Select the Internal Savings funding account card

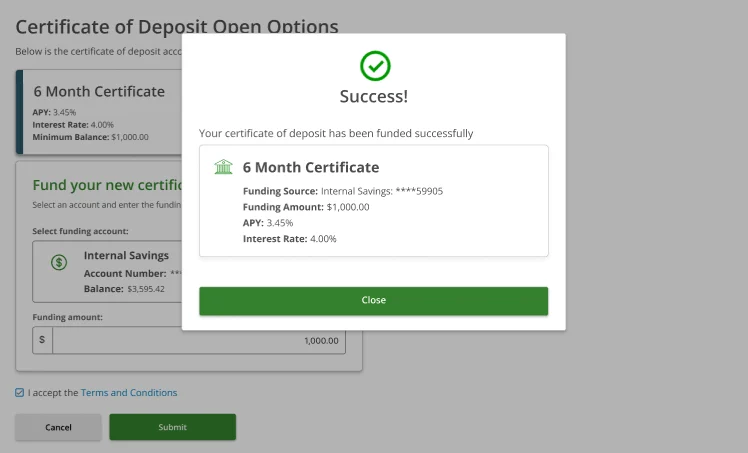coord(107,272)
